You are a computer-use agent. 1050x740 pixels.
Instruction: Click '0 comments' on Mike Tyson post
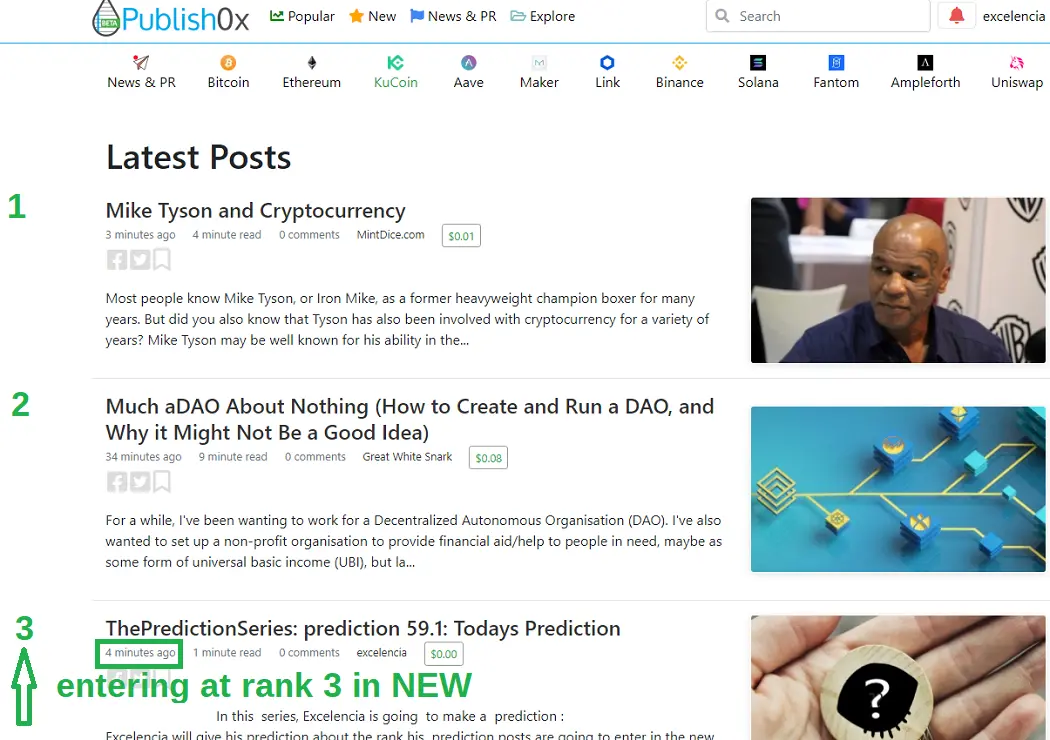coord(309,234)
